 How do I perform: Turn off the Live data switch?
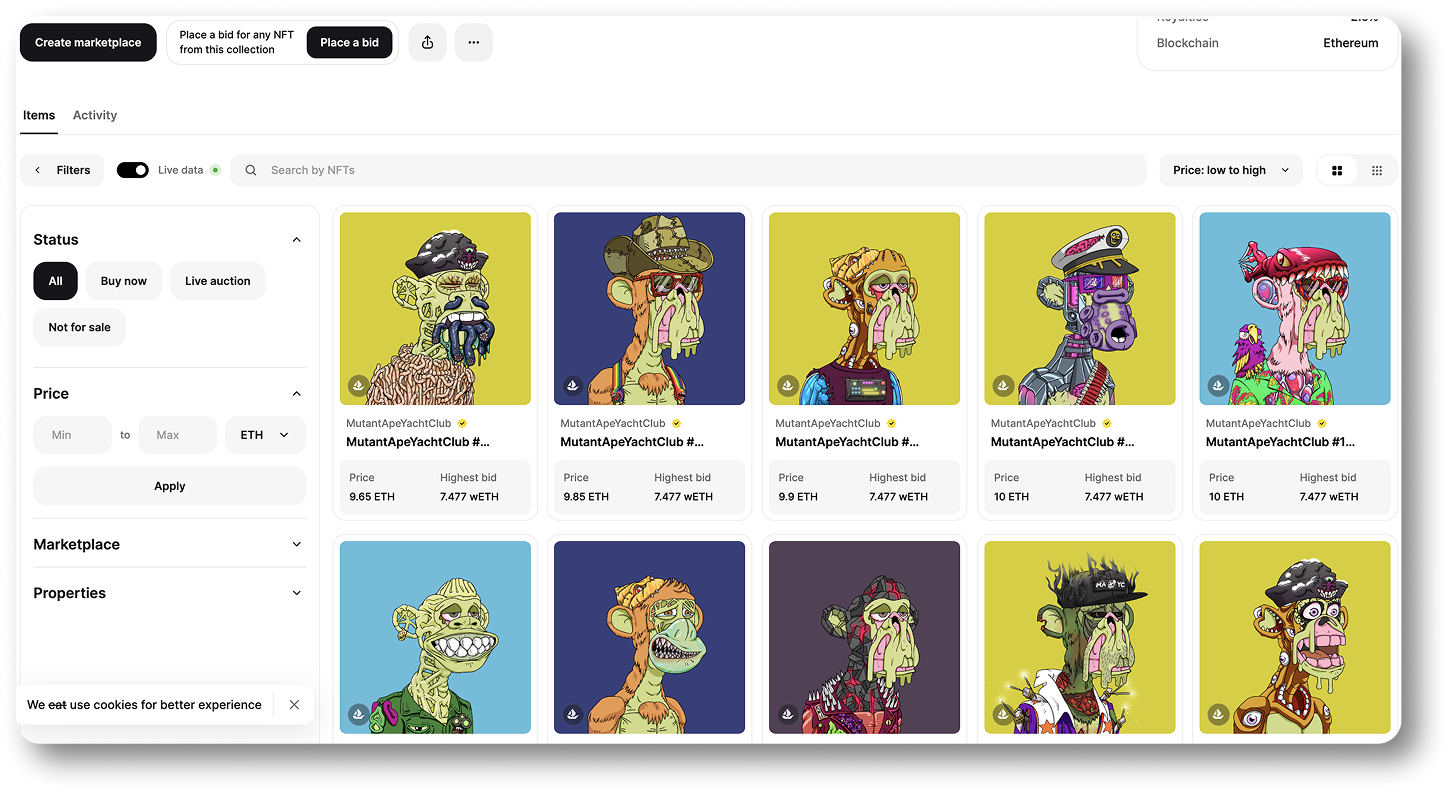[x=133, y=170]
